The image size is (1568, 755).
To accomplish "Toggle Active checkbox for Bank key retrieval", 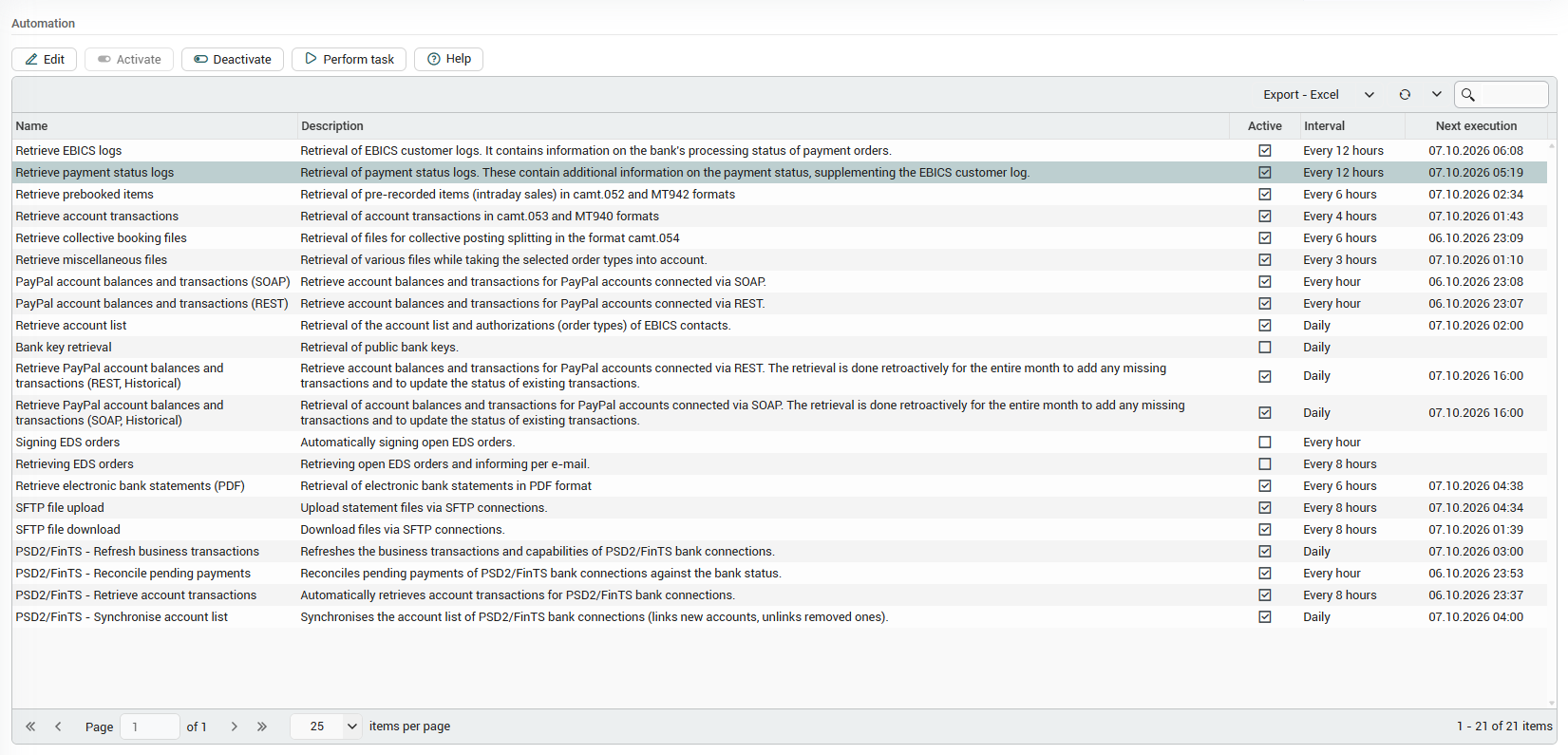I will click(1265, 347).
